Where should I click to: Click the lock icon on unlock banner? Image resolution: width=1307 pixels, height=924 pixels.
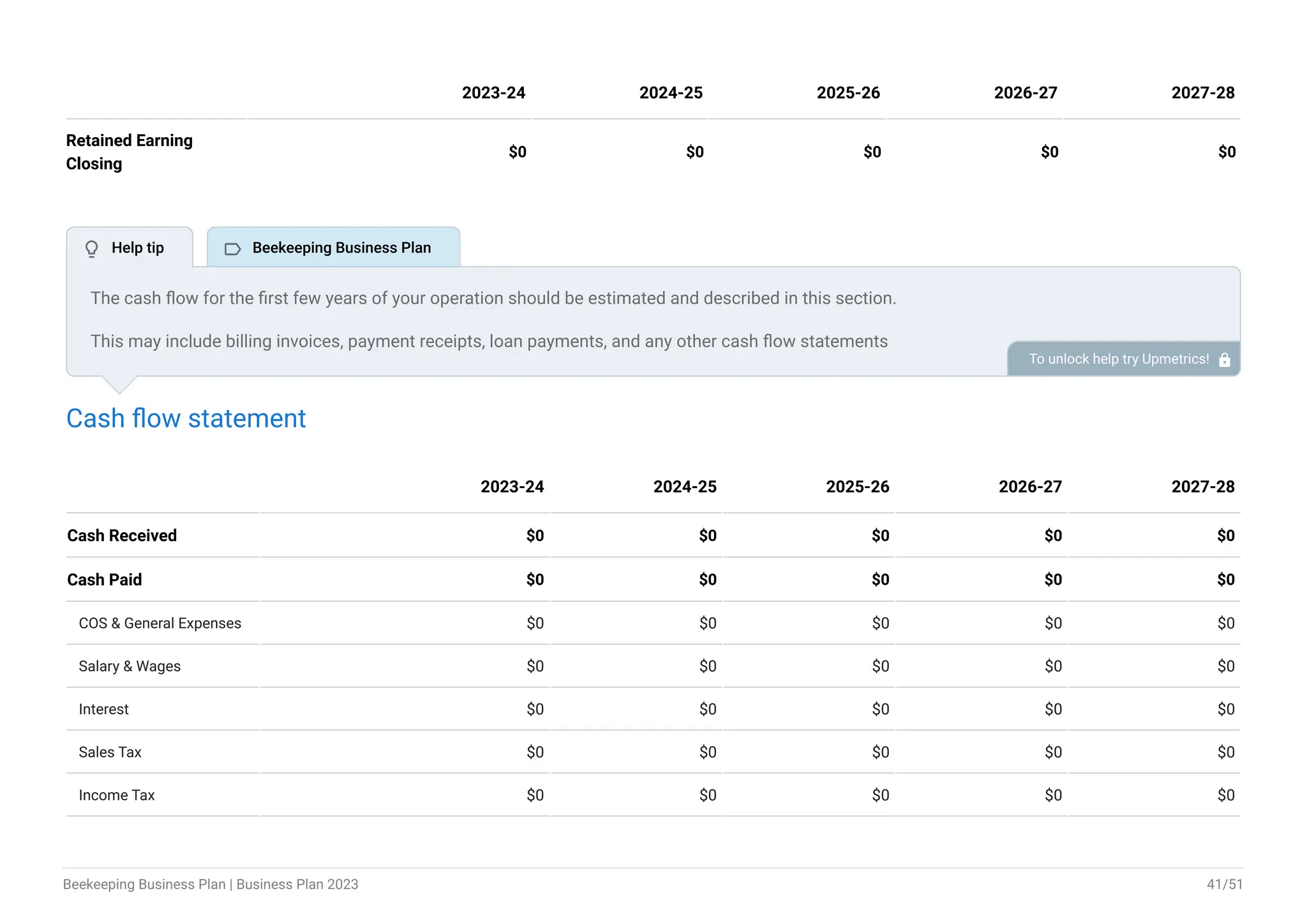click(1224, 360)
